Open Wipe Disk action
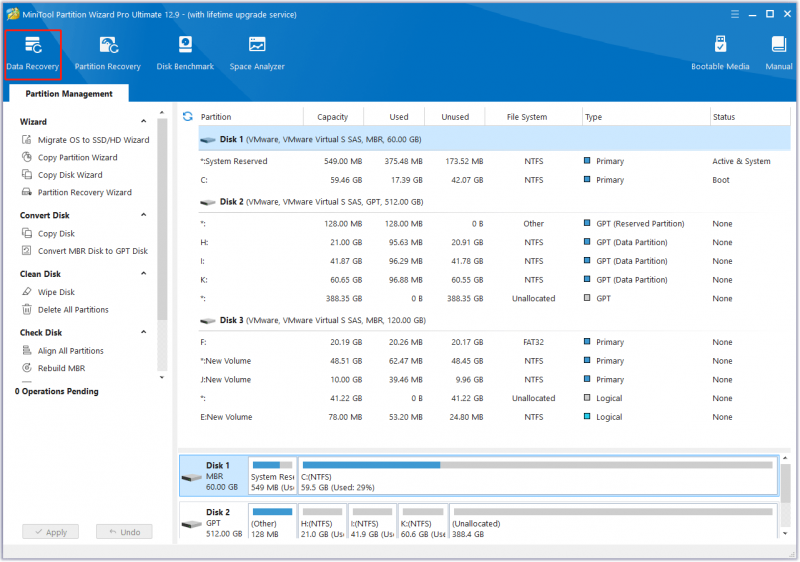 pos(56,292)
